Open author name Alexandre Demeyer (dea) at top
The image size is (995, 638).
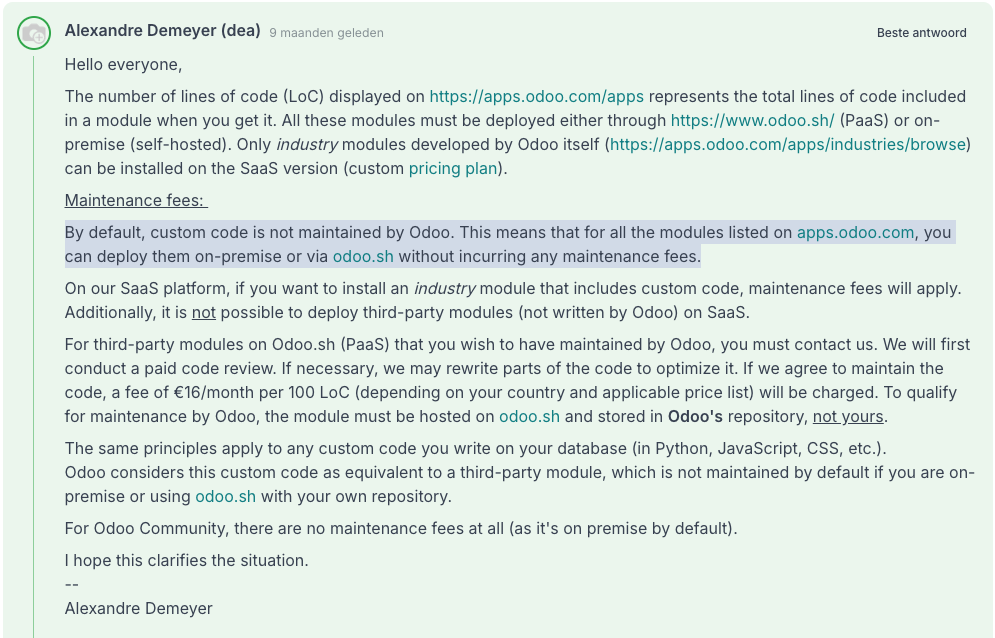coord(162,31)
